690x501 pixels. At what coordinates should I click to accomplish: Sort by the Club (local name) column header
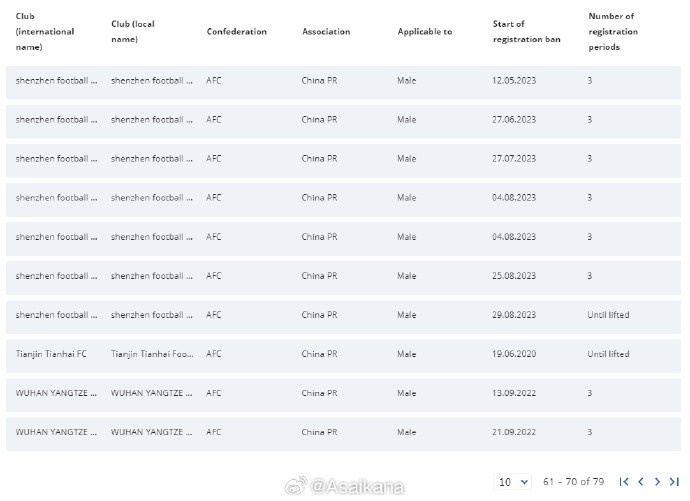133,32
